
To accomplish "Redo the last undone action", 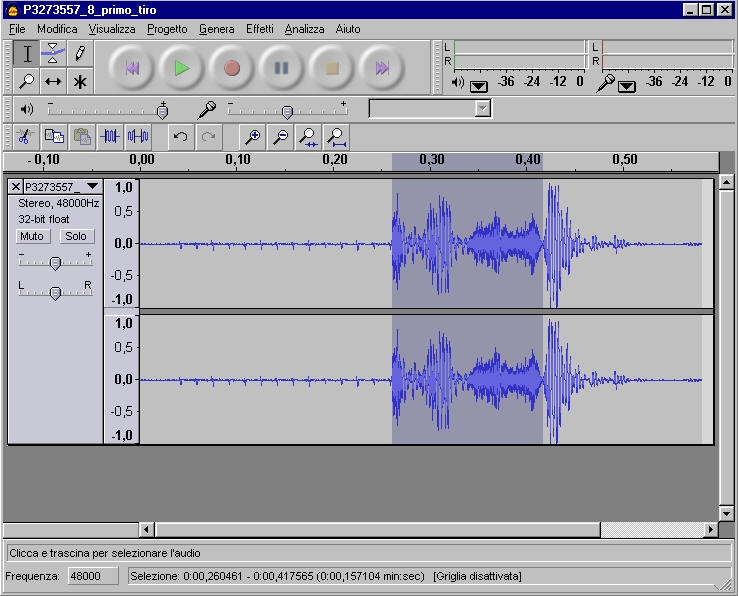I will coord(209,137).
